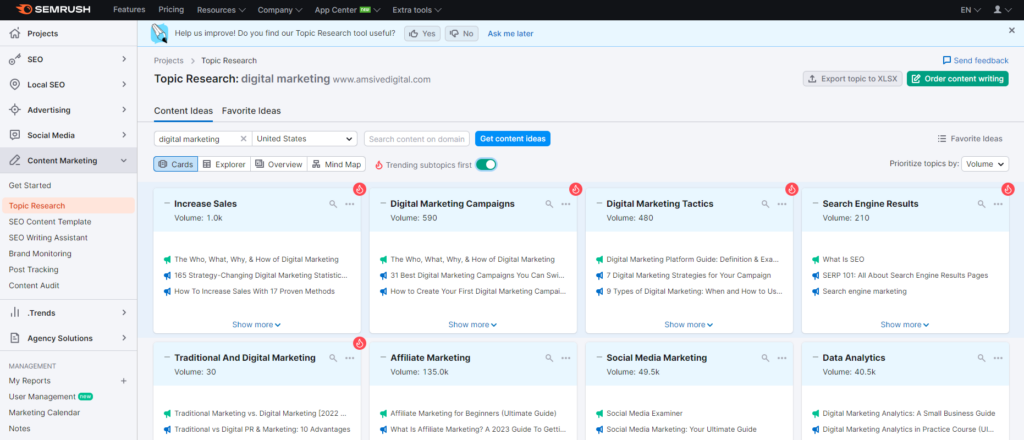Switch to Mind Map view
Image resolution: width=1024 pixels, height=440 pixels.
336,164
